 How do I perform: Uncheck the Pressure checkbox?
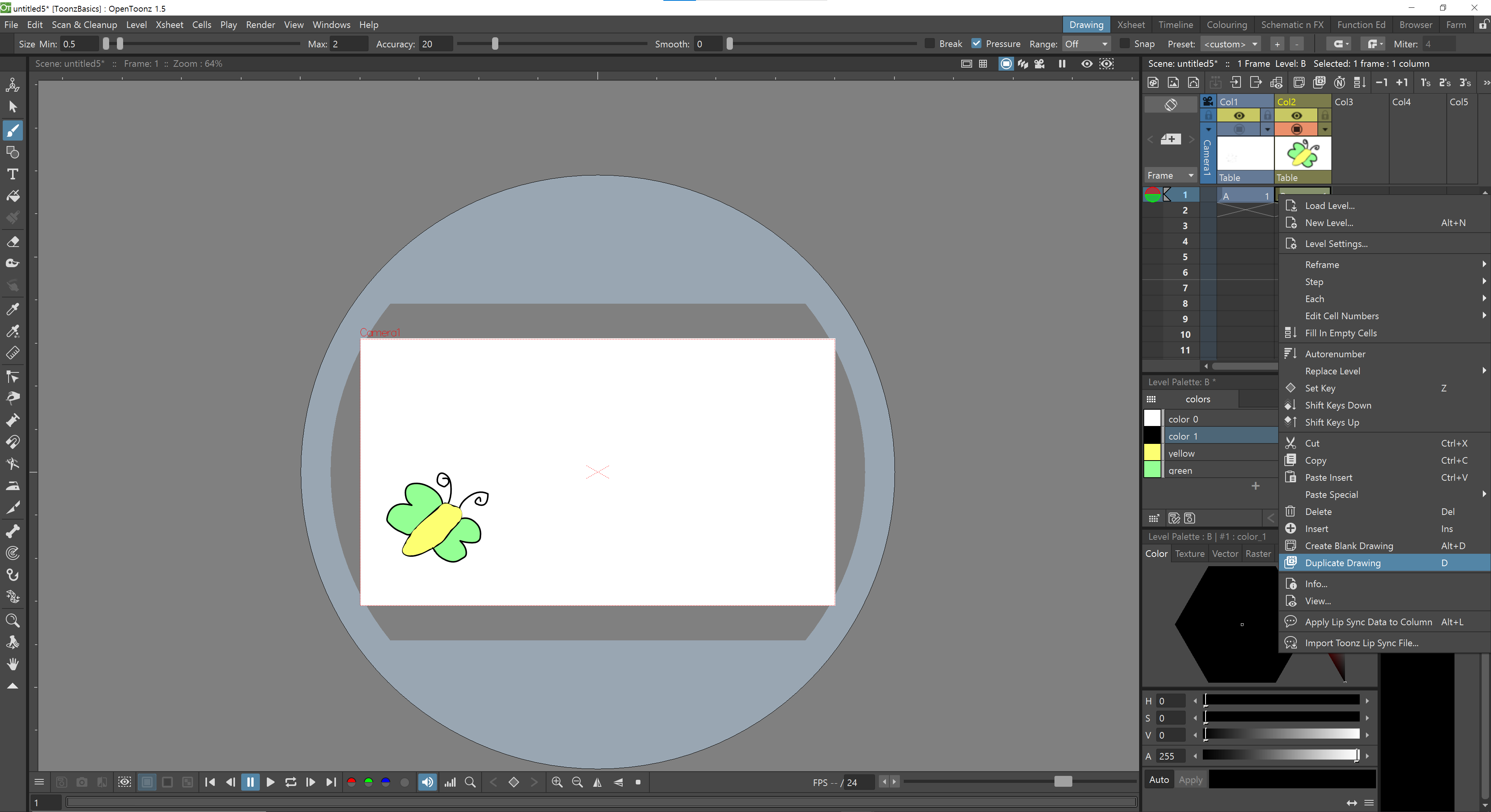click(x=976, y=44)
